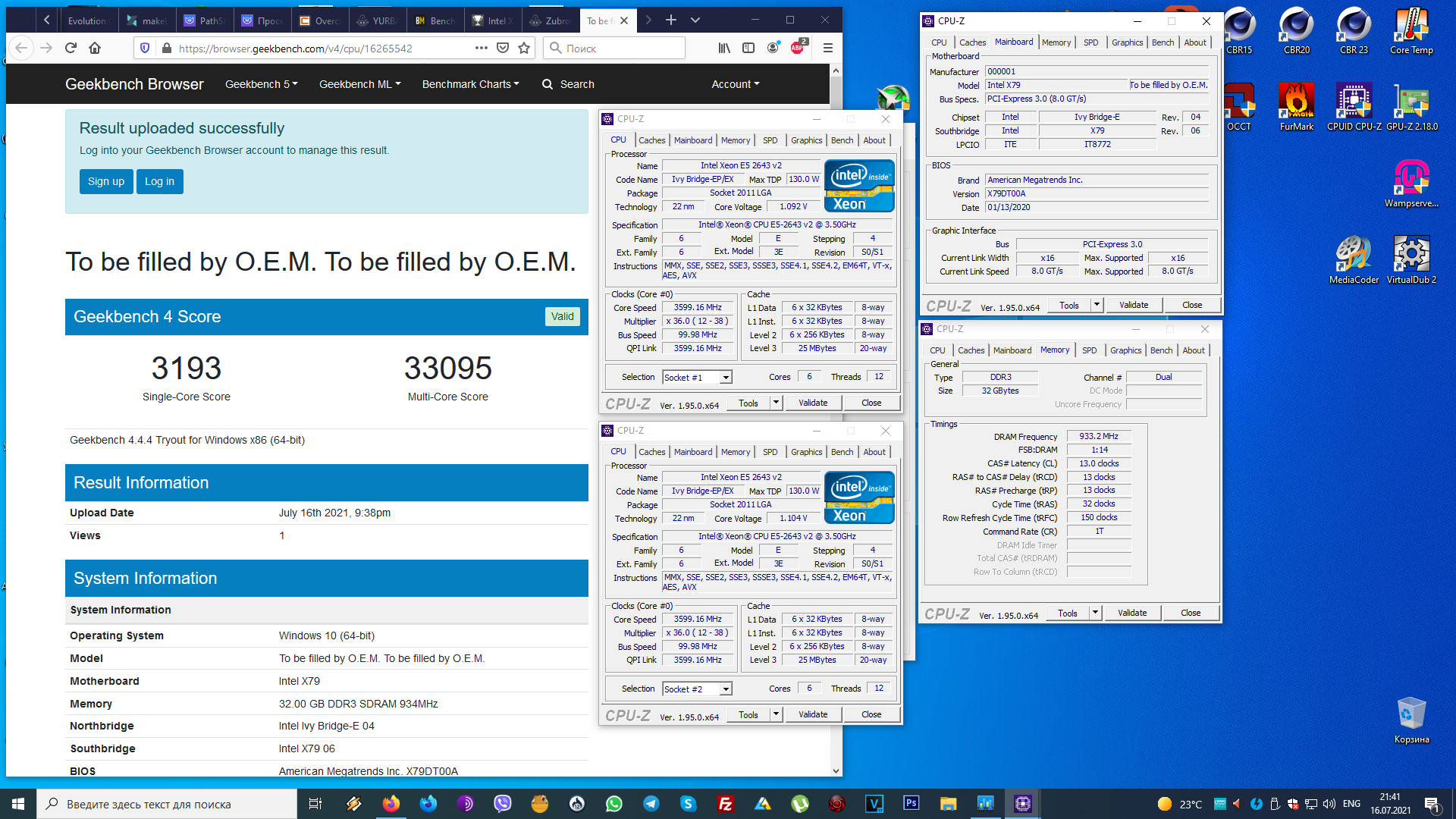Click Geekbench Browser logo link
Image resolution: width=1456 pixels, height=819 pixels.
tap(134, 84)
